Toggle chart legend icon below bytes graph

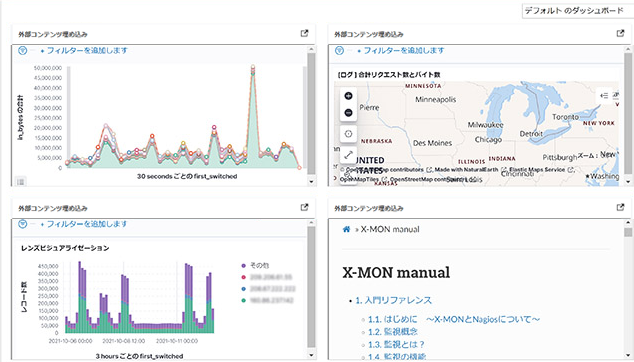pyautogui.click(x=21, y=182)
